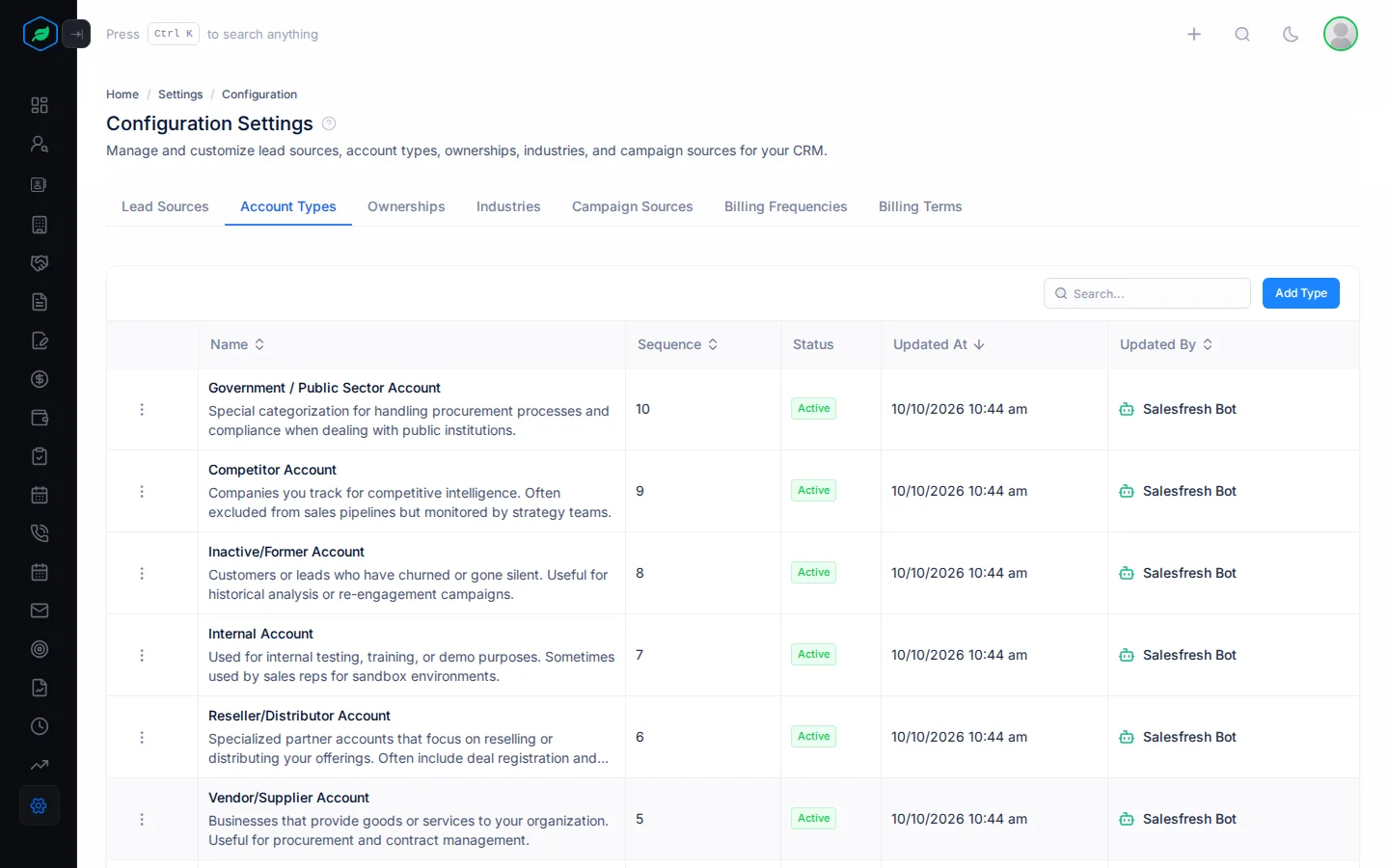Open the user avatar menu
The image size is (1389, 868).
(1341, 34)
